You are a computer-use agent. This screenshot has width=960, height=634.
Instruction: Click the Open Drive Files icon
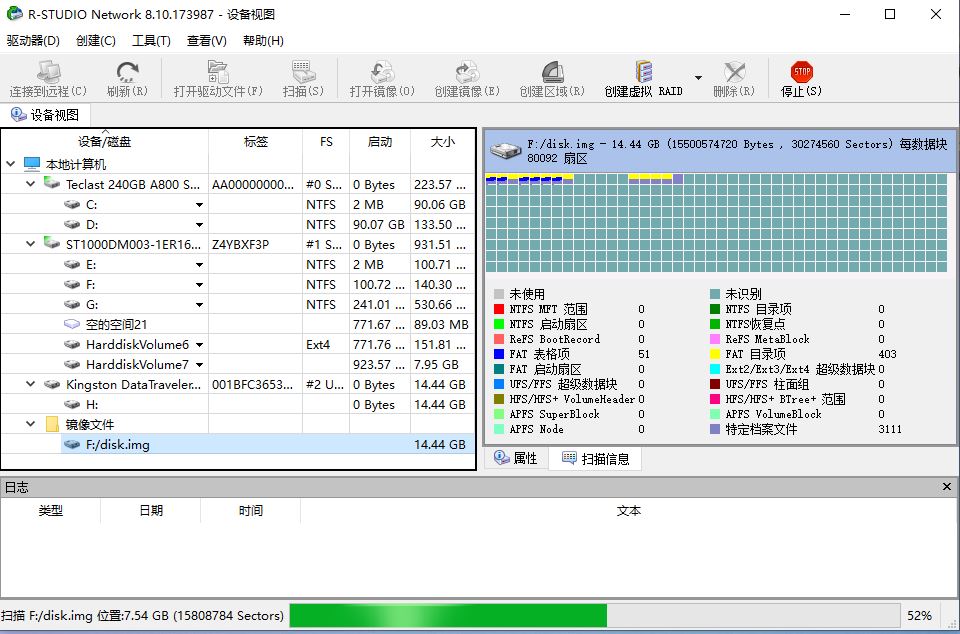coord(218,73)
